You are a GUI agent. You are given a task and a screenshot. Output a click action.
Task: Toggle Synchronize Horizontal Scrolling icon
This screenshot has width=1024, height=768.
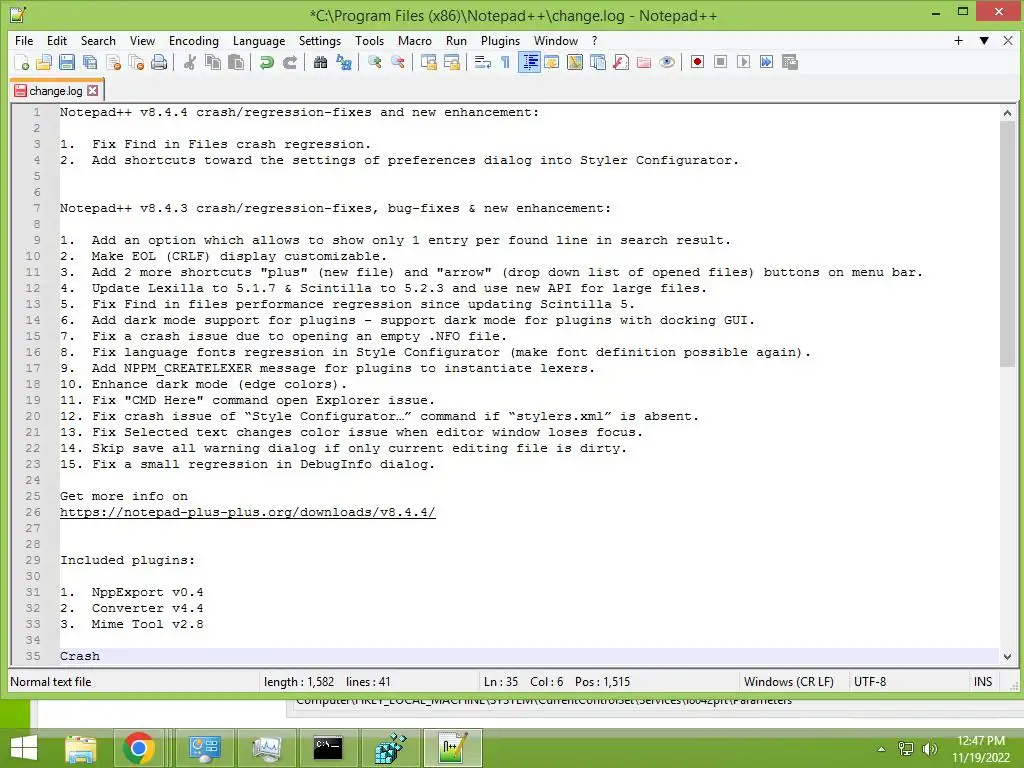451,62
